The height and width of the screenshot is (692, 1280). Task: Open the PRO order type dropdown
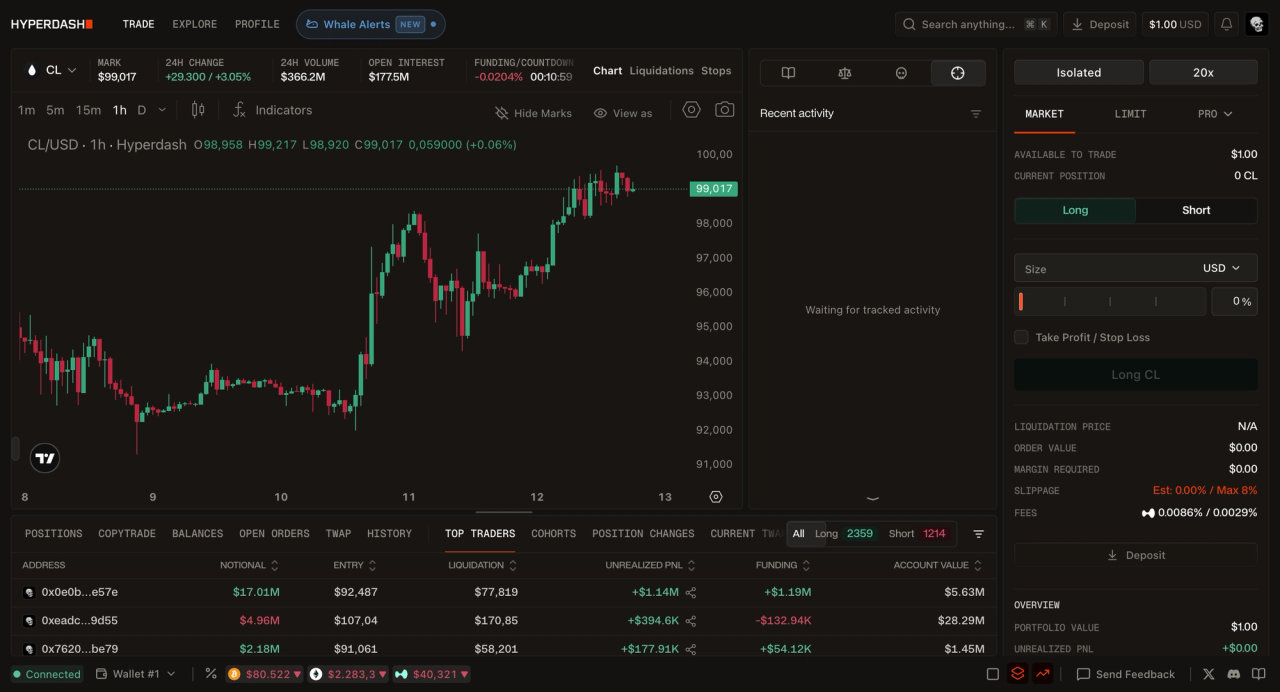coord(1215,114)
